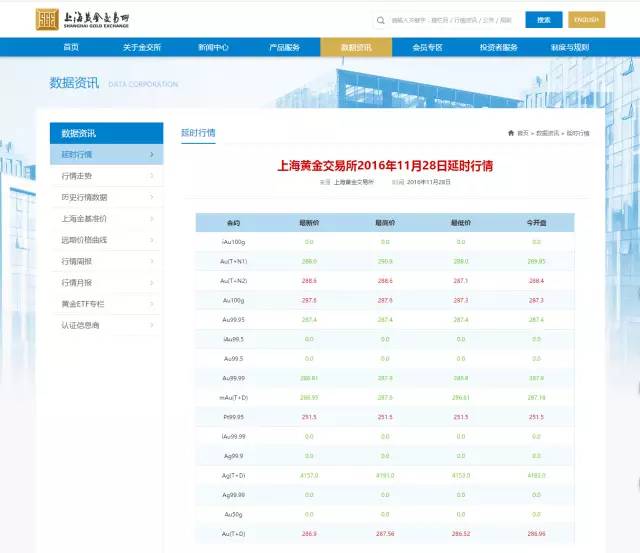Select Au(T+N1) contract row

[385, 261]
